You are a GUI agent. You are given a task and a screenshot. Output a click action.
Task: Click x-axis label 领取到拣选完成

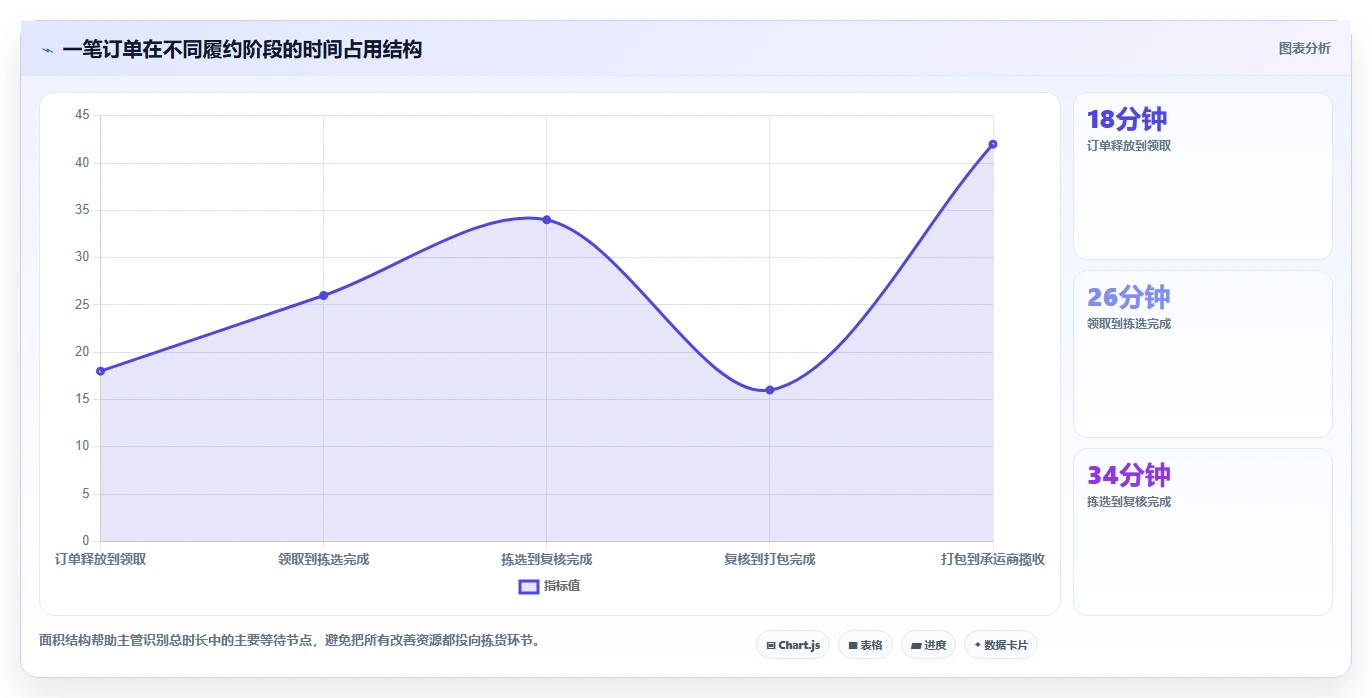pos(323,559)
